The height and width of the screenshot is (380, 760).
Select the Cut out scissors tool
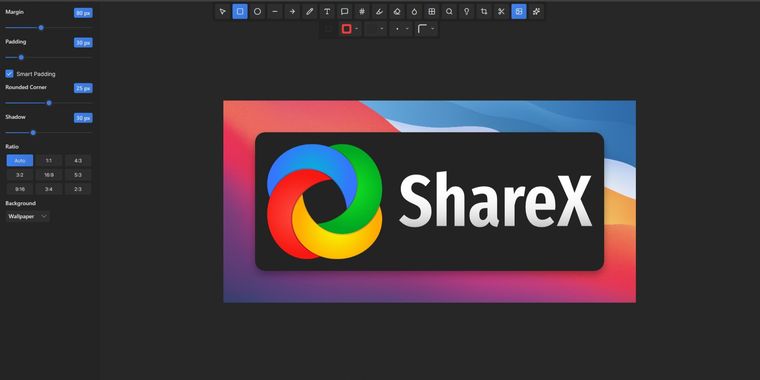(502, 12)
